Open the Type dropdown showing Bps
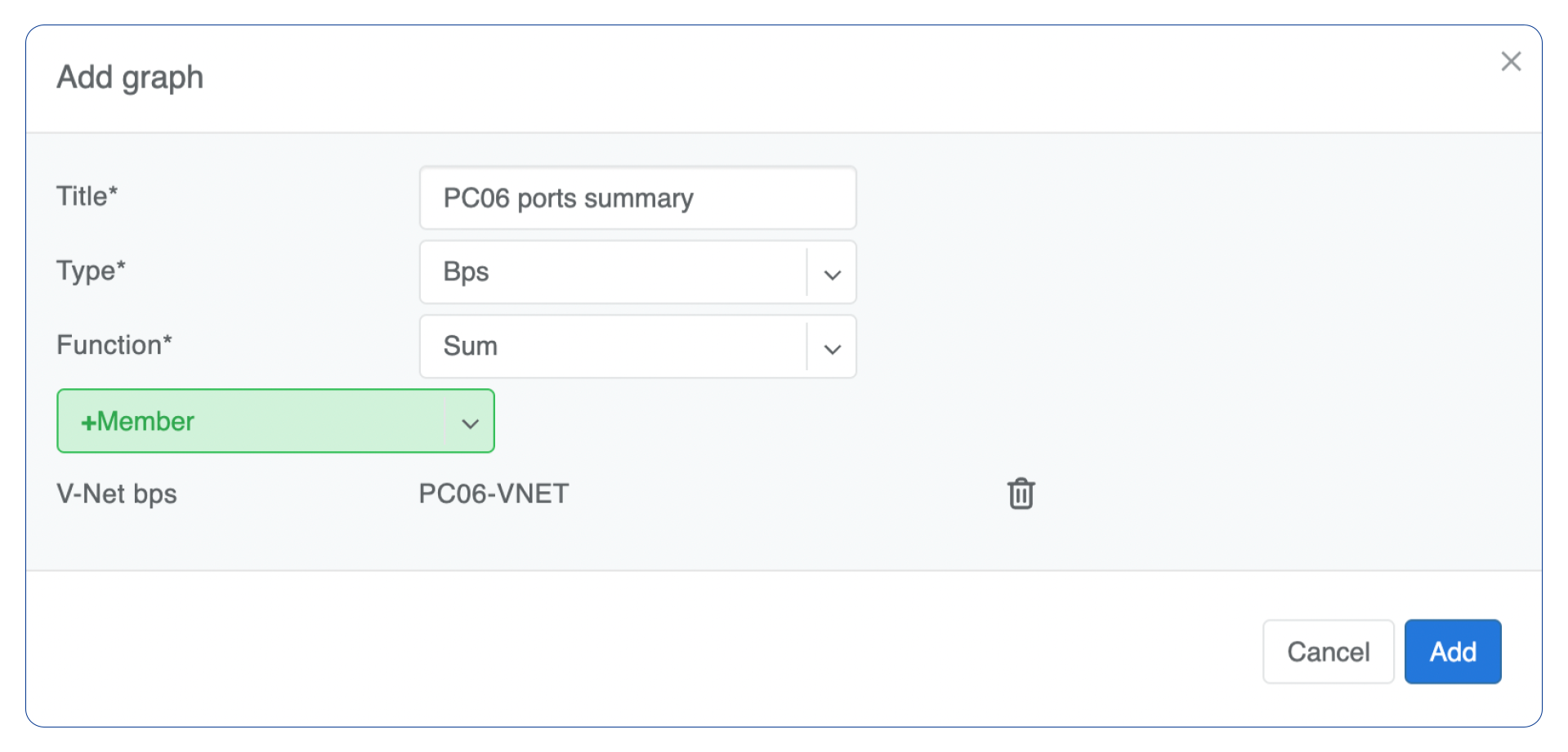The image size is (1568, 752). (x=613, y=272)
